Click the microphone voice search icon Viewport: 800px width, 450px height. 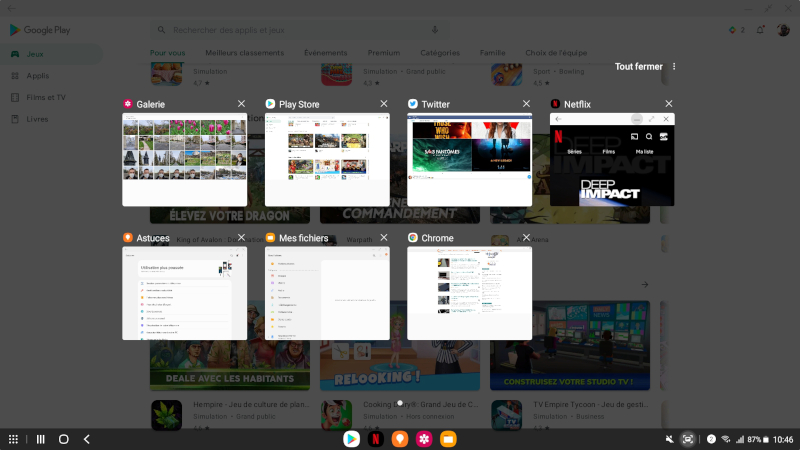[435, 30]
